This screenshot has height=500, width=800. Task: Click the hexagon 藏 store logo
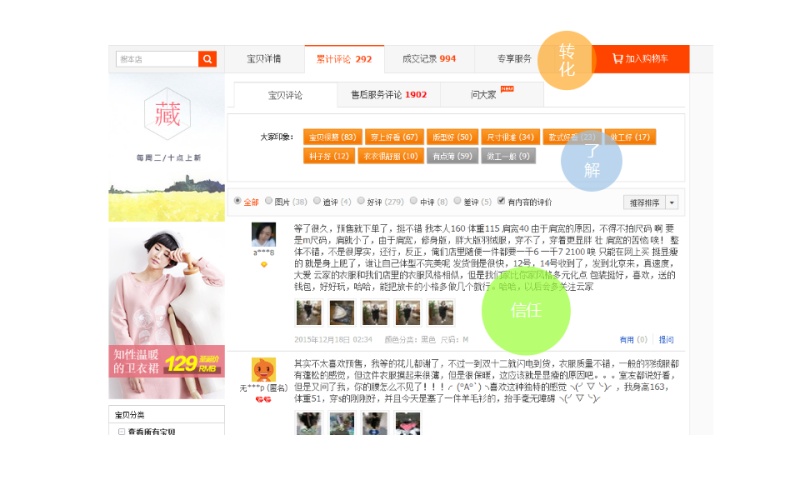pos(167,114)
